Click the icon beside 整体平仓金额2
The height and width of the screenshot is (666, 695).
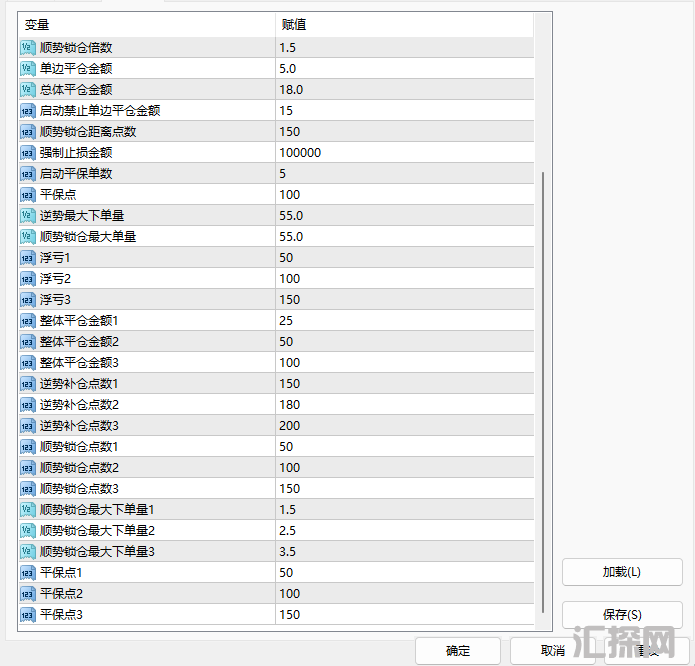(27, 342)
